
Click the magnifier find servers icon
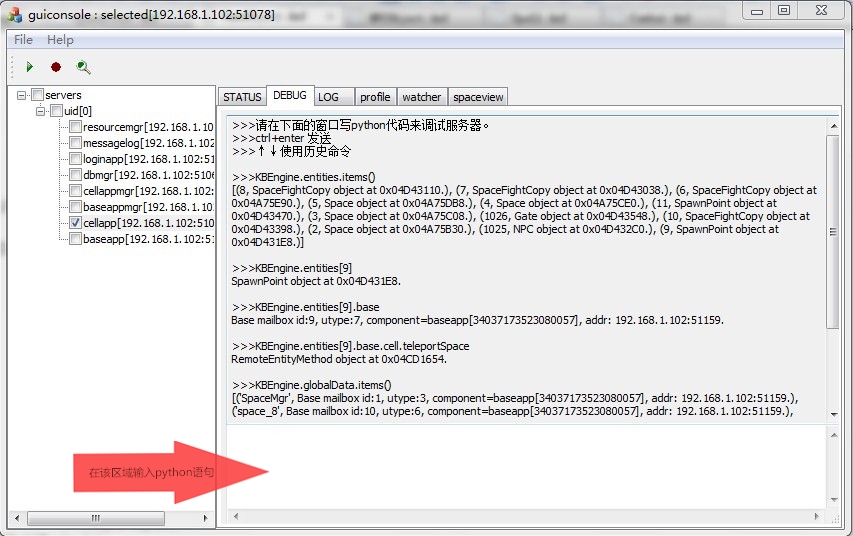[83, 67]
